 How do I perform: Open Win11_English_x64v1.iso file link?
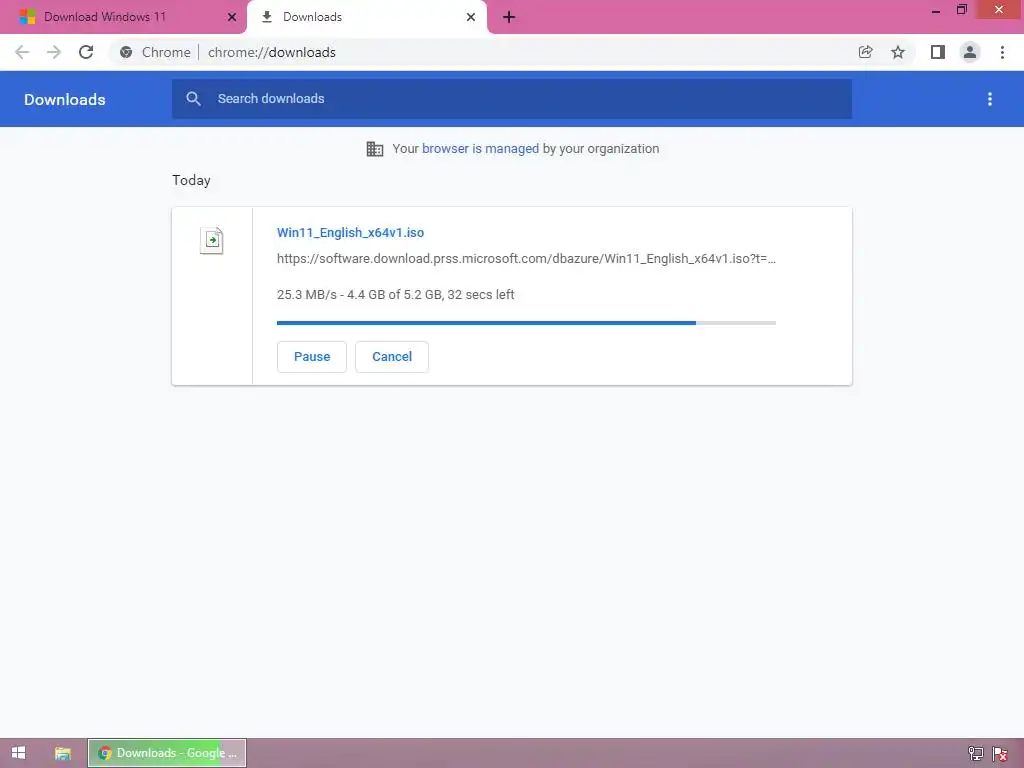[350, 232]
